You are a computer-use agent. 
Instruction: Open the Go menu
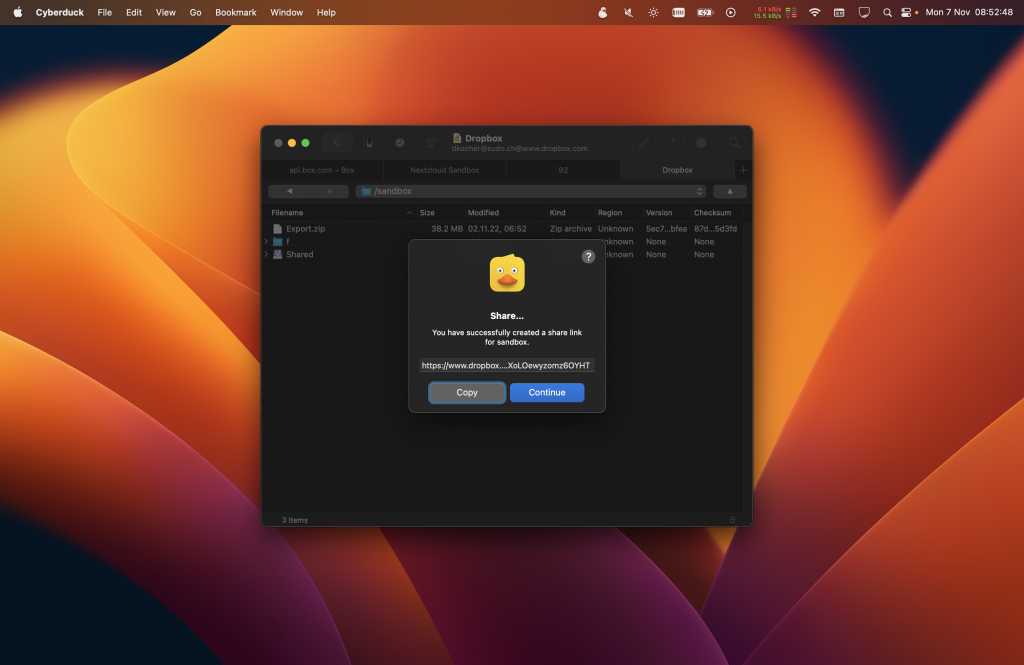(x=195, y=12)
